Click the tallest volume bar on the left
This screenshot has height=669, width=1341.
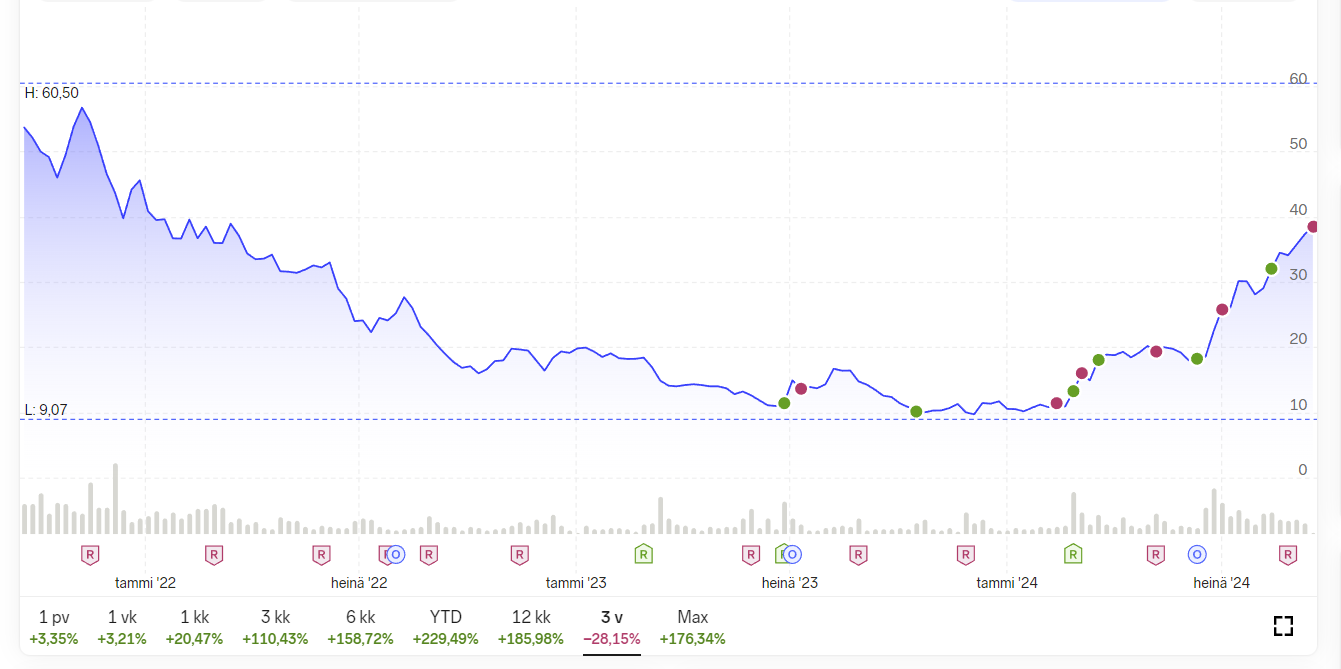(x=115, y=498)
